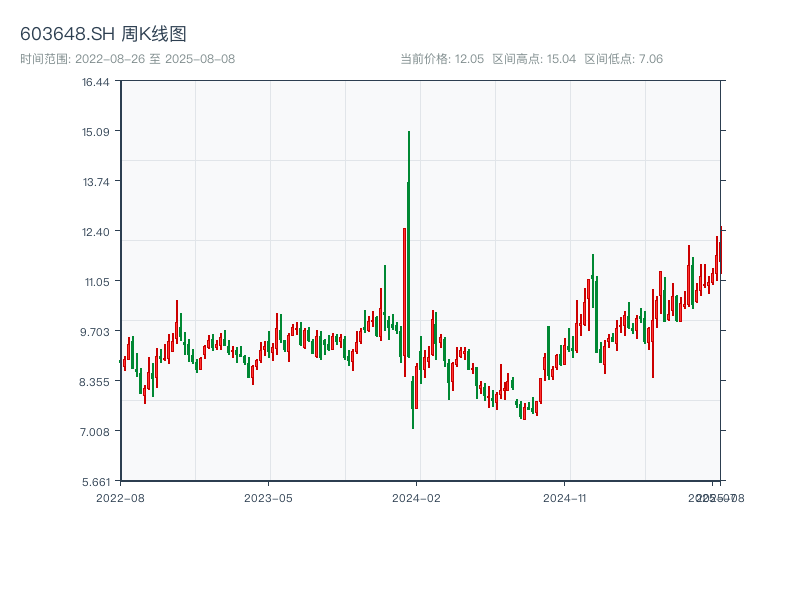Click the 2024-11 x-axis label
This screenshot has height=600, width=800.
point(564,498)
